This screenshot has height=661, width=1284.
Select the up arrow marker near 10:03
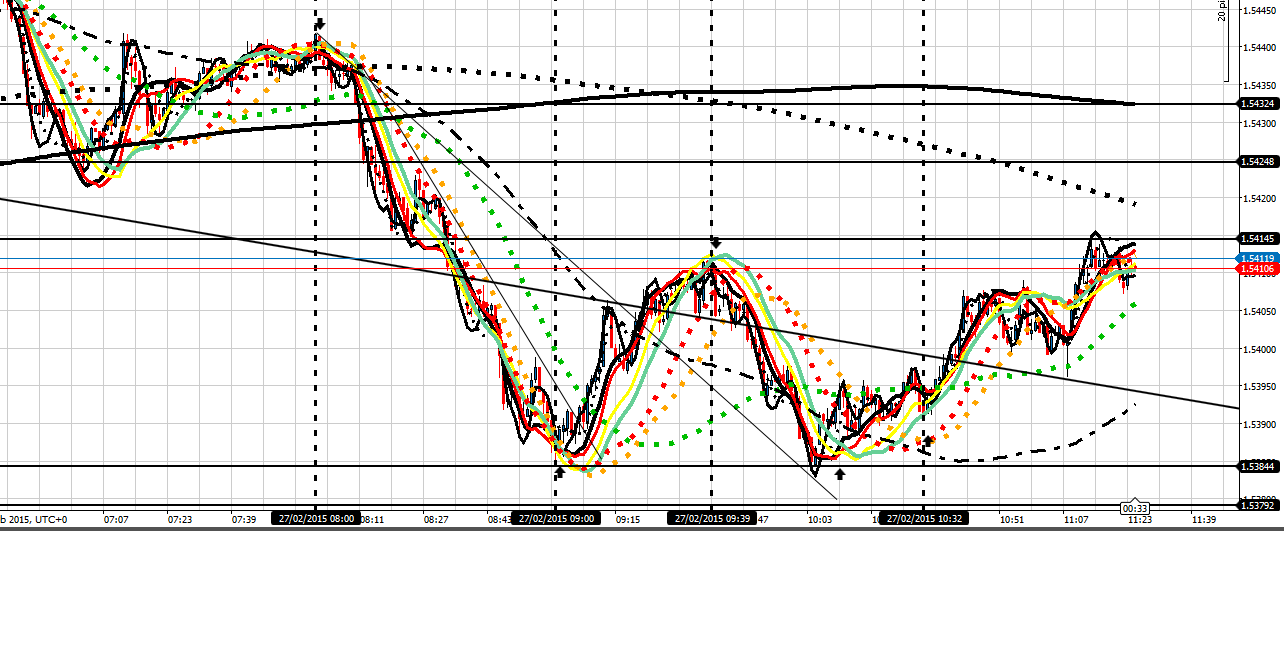click(840, 473)
